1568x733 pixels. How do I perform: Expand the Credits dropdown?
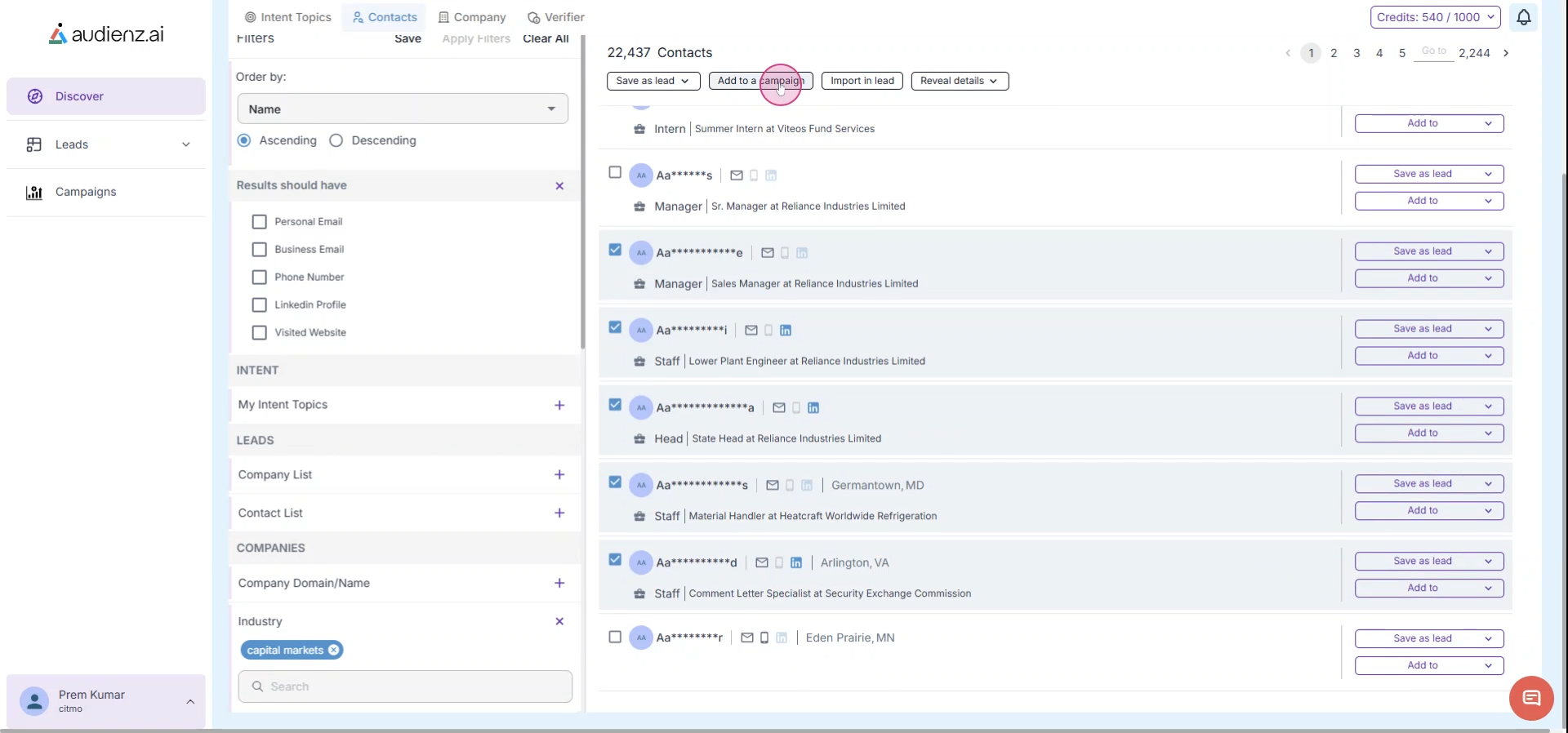point(1435,17)
